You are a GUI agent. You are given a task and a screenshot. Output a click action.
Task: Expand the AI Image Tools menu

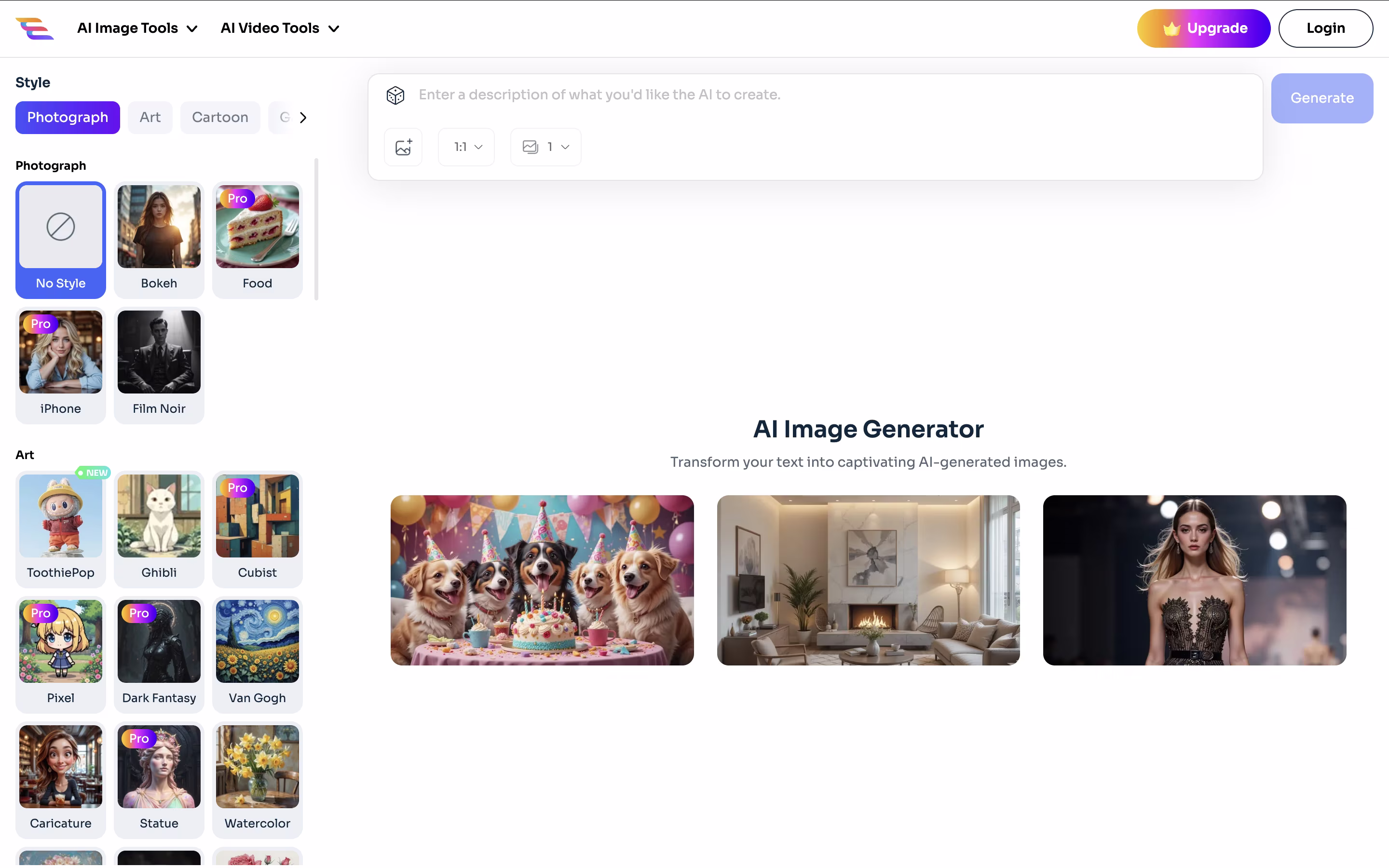pyautogui.click(x=138, y=28)
